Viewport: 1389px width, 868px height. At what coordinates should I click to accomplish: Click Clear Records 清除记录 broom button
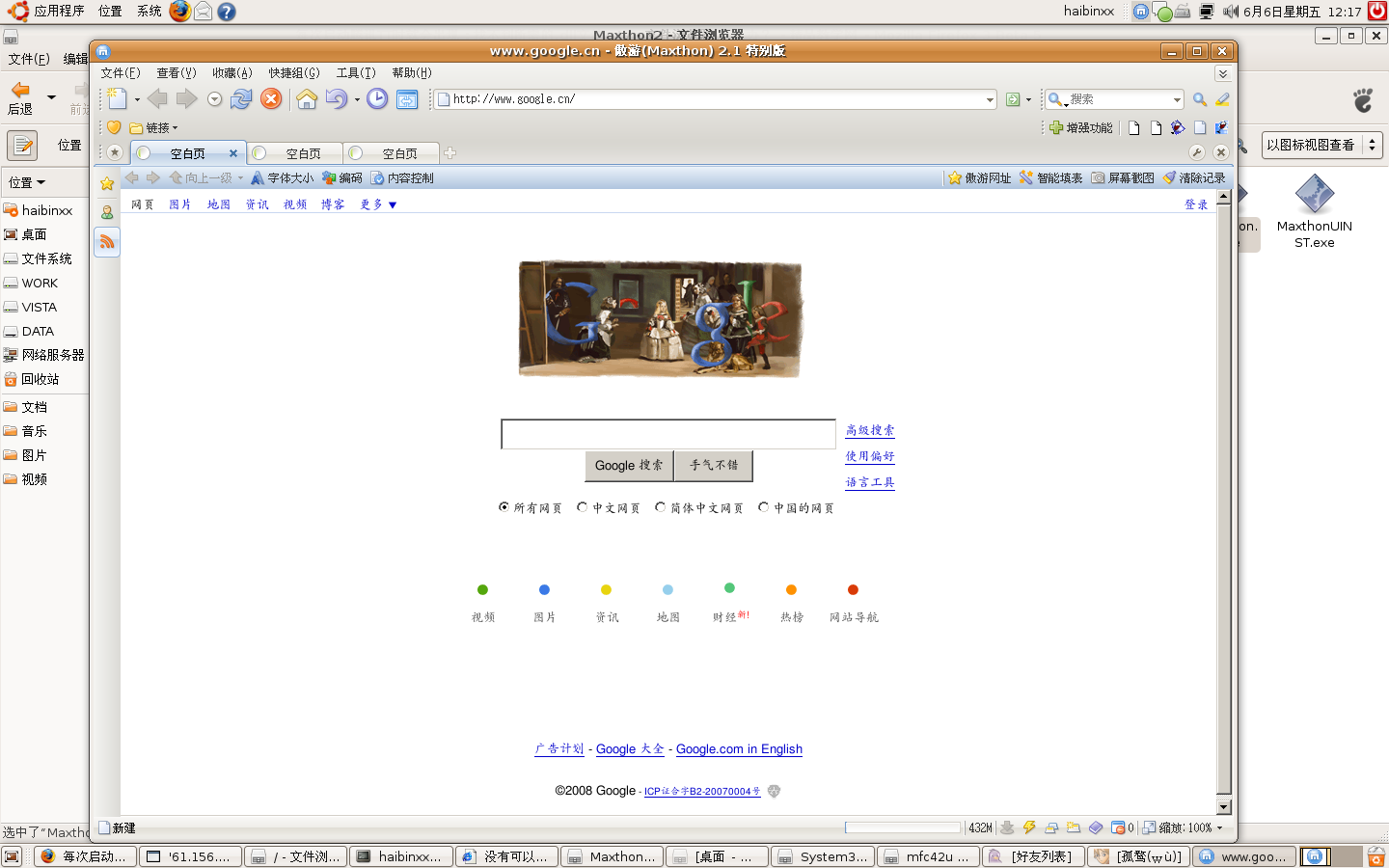point(1194,178)
